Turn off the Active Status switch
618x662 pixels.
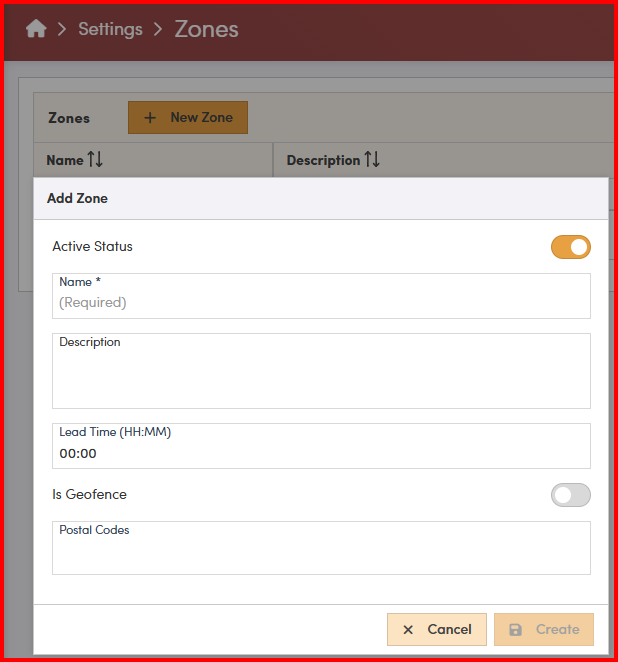point(570,247)
